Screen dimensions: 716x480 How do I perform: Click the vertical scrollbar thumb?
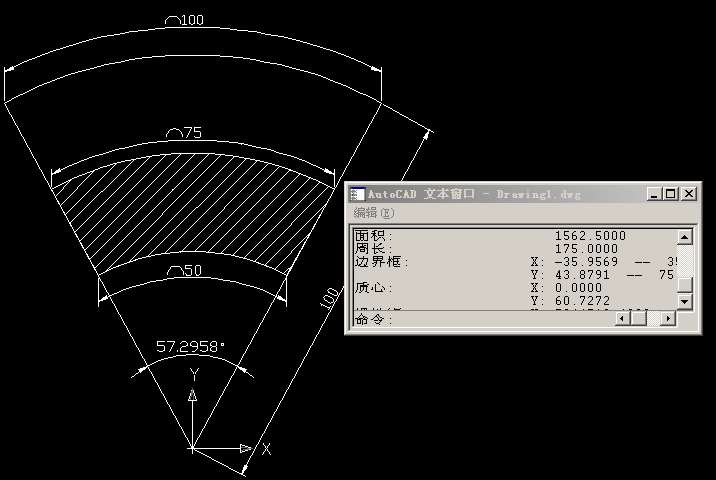coord(684,284)
